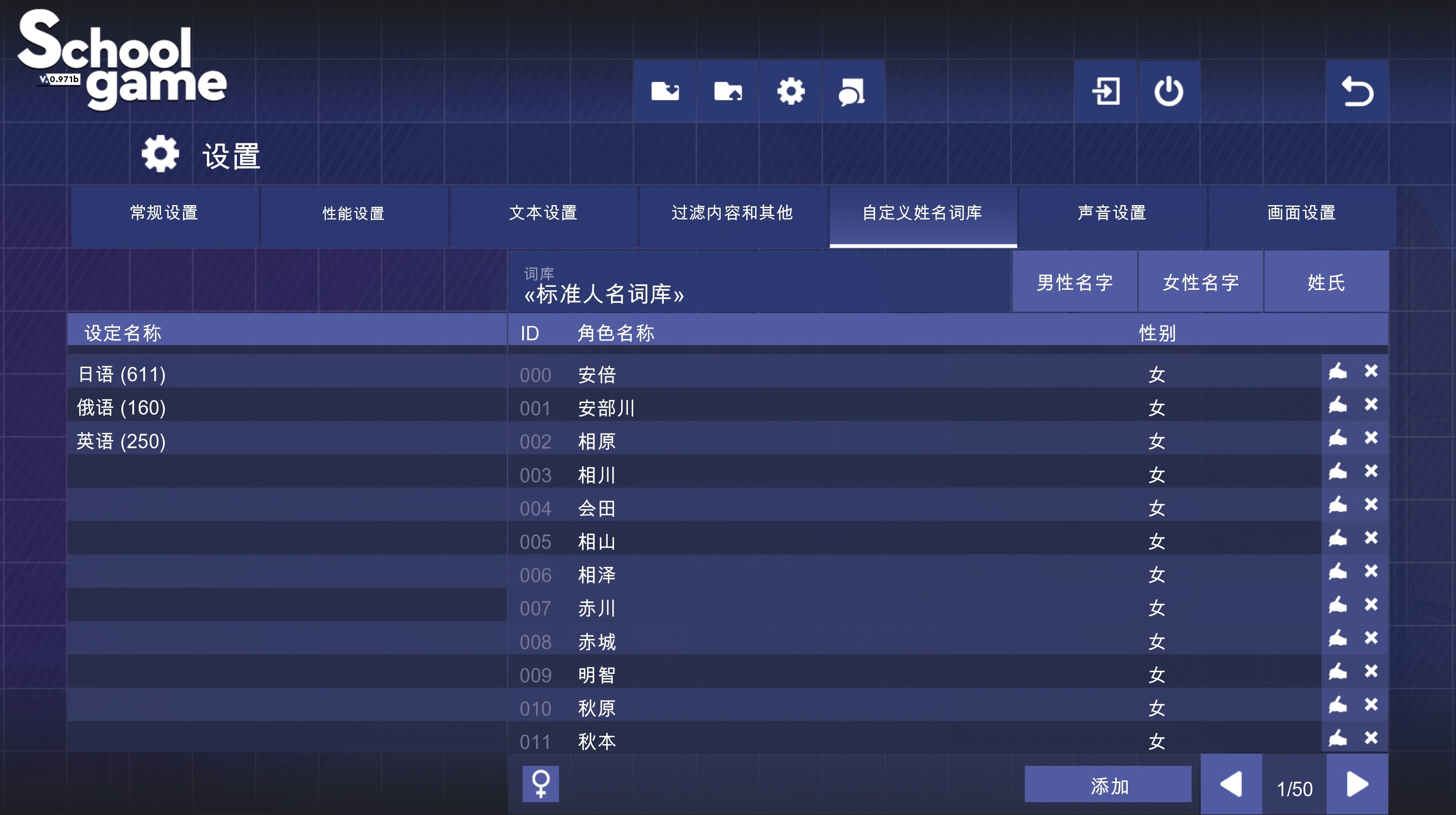The height and width of the screenshot is (815, 1456).
Task: Toggle the 女性名字 filter
Action: (1201, 281)
